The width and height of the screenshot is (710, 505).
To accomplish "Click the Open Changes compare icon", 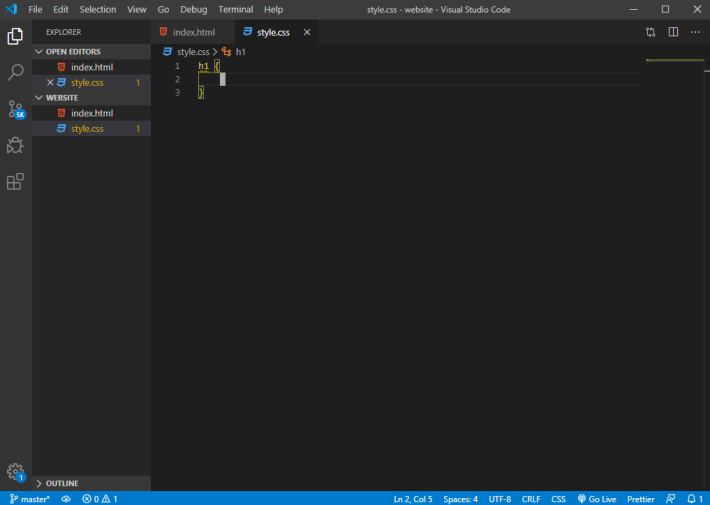I will (650, 32).
